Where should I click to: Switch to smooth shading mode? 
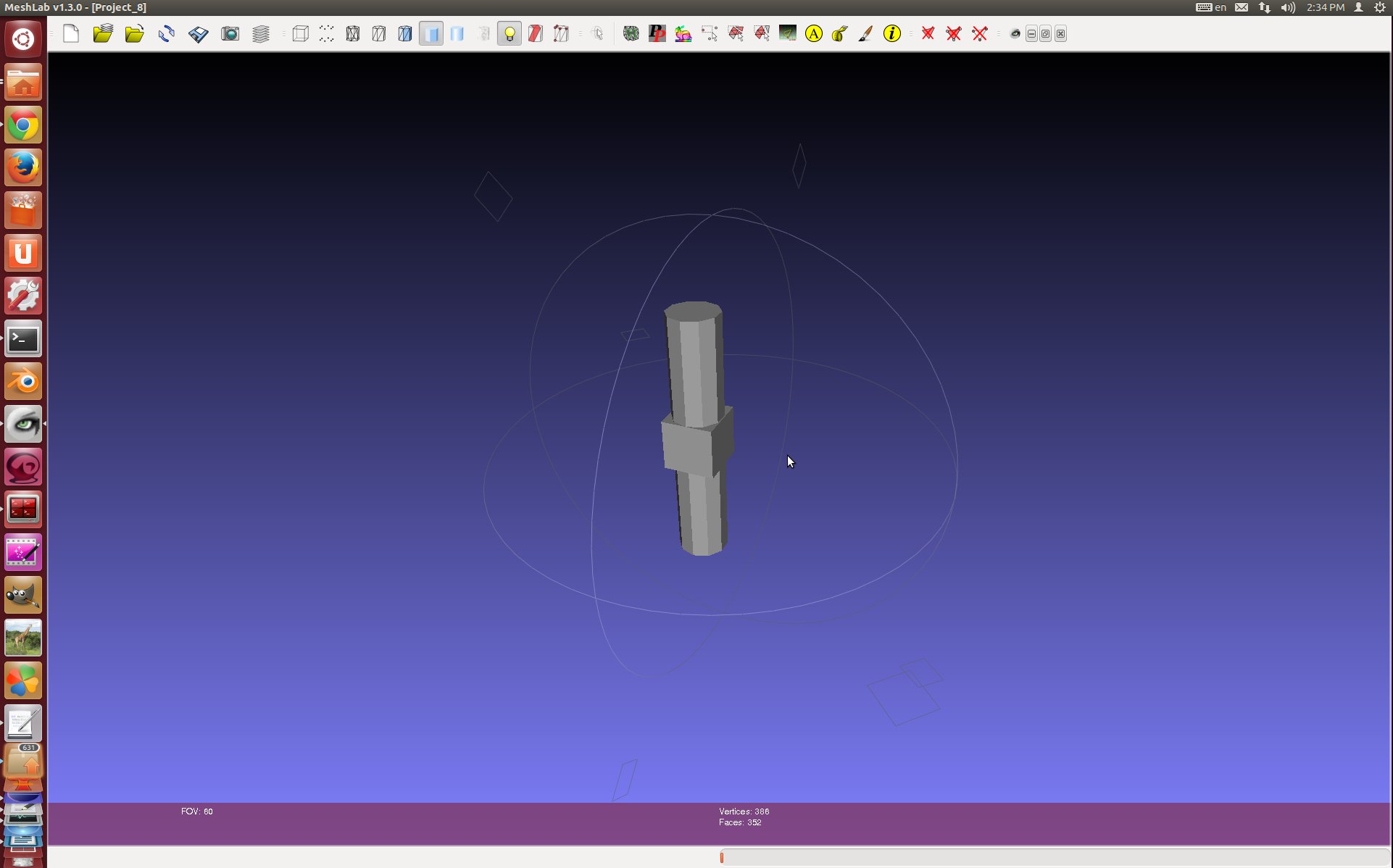coord(457,33)
